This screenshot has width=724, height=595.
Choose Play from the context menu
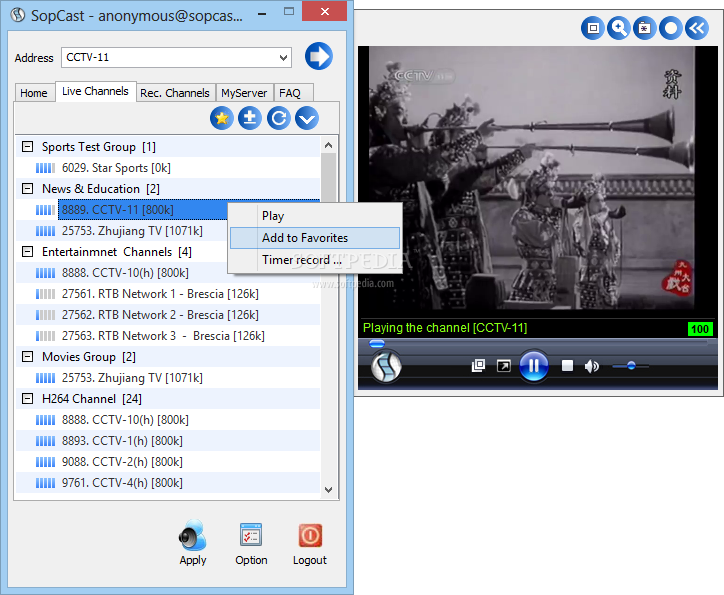(315, 216)
